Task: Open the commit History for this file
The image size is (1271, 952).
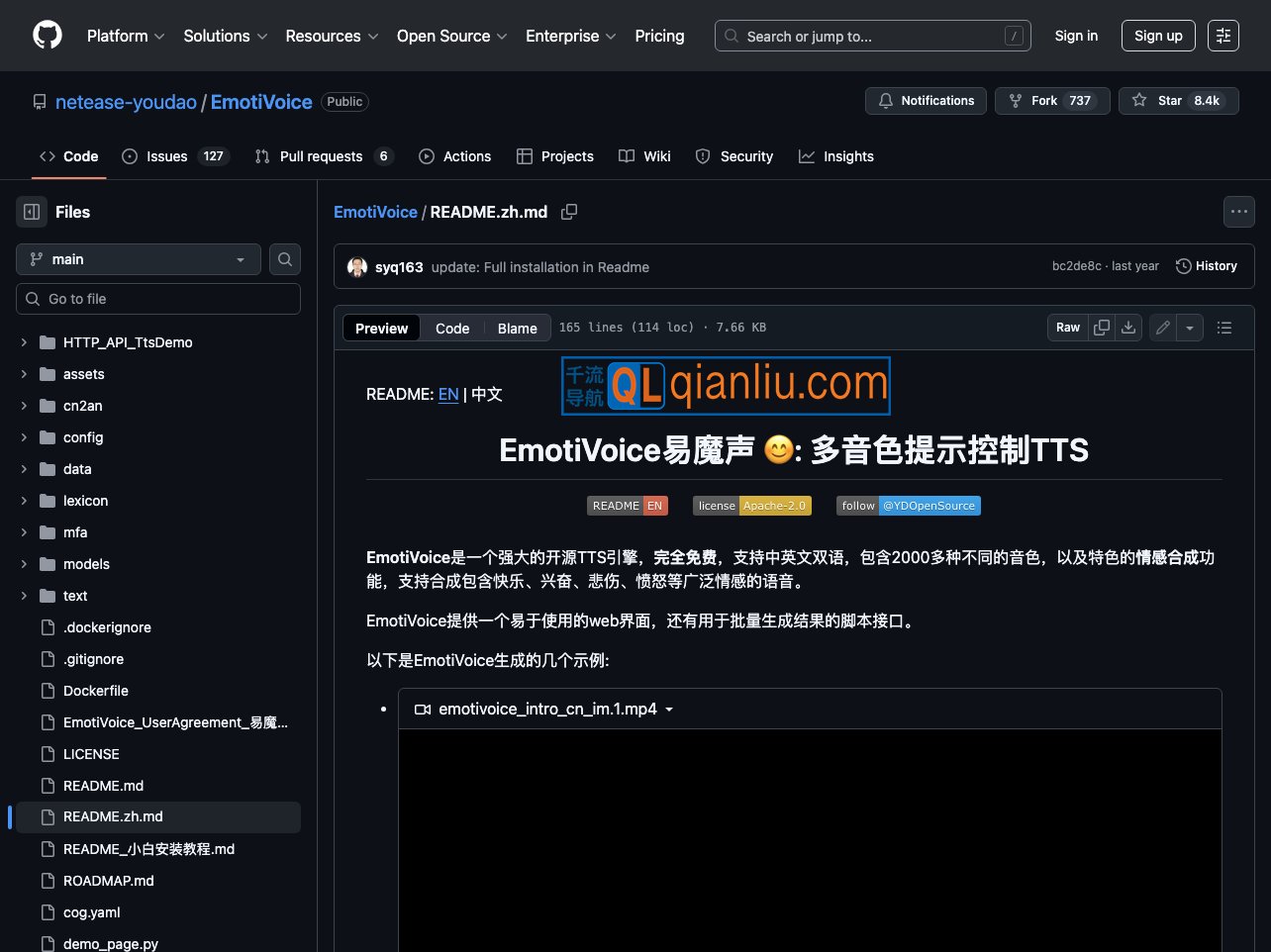Action: pos(1207,265)
